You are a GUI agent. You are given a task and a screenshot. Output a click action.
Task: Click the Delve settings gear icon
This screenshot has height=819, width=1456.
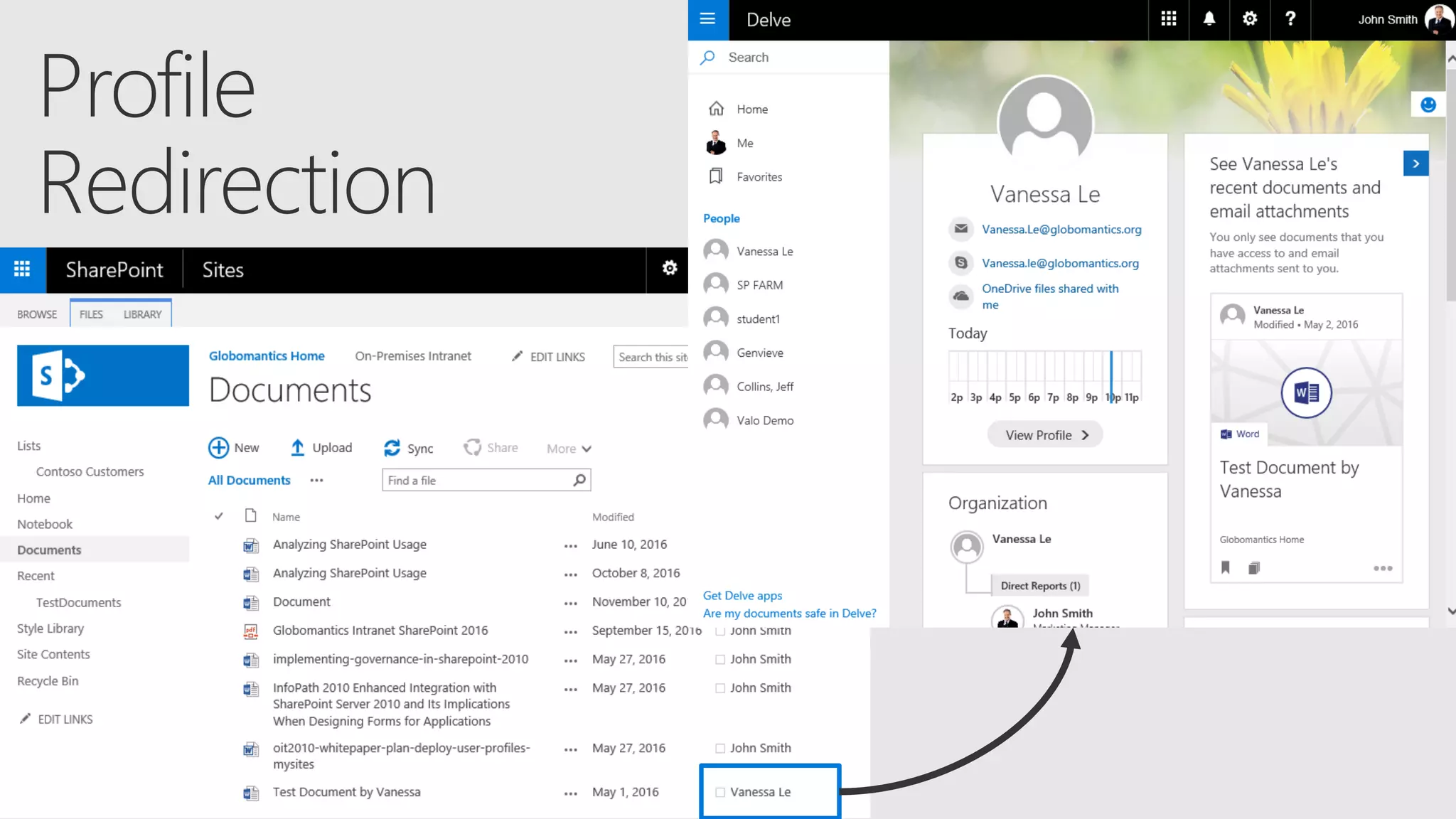pyautogui.click(x=1249, y=19)
